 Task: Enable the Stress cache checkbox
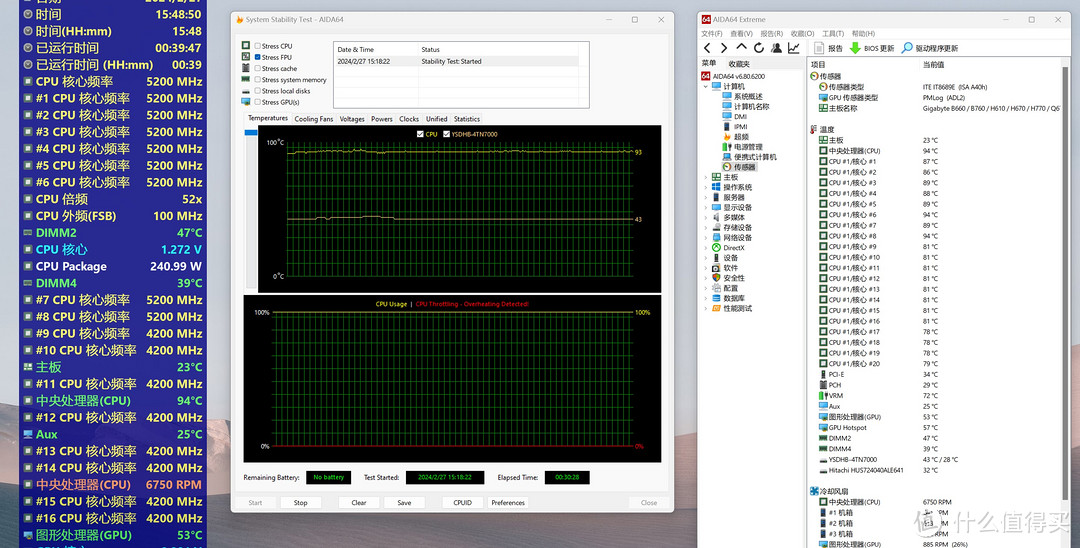point(258,68)
